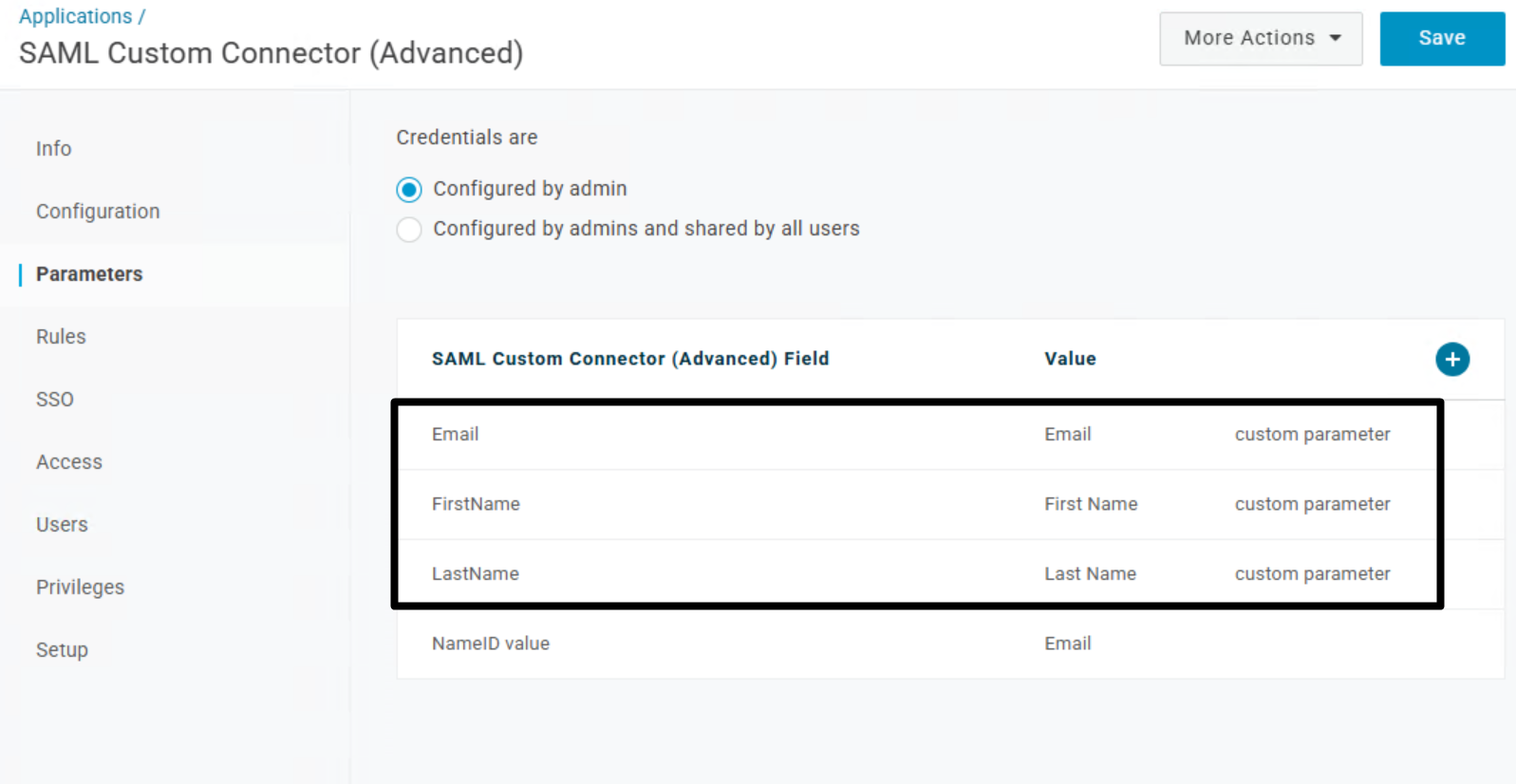This screenshot has height=784, width=1516.
Task: Open the Access tab
Action: [69, 462]
